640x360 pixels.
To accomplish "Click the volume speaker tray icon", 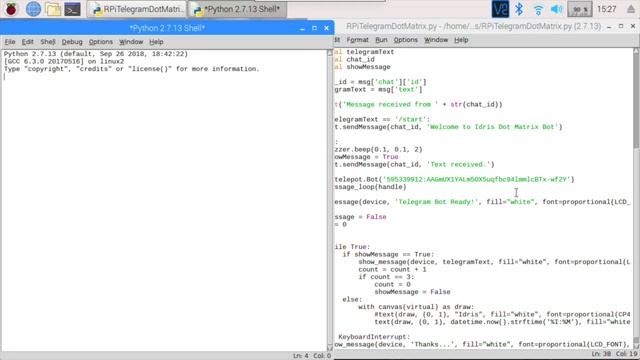I will pos(556,9).
